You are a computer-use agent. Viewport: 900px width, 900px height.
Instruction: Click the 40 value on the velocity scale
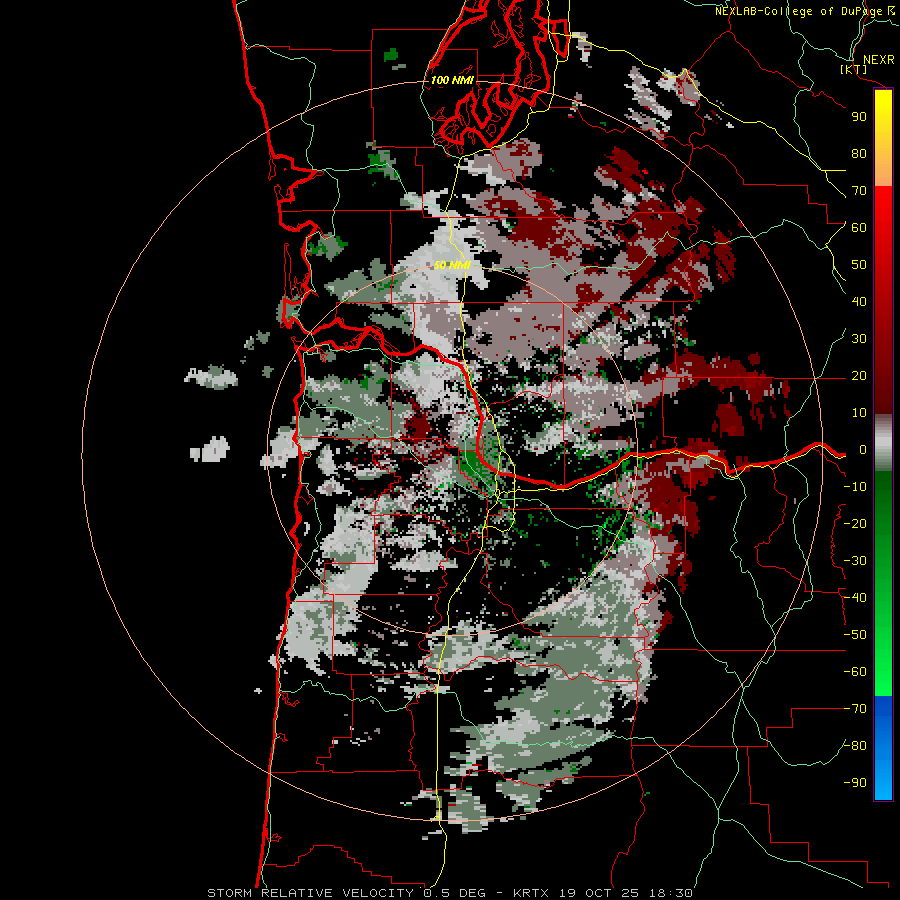(859, 301)
